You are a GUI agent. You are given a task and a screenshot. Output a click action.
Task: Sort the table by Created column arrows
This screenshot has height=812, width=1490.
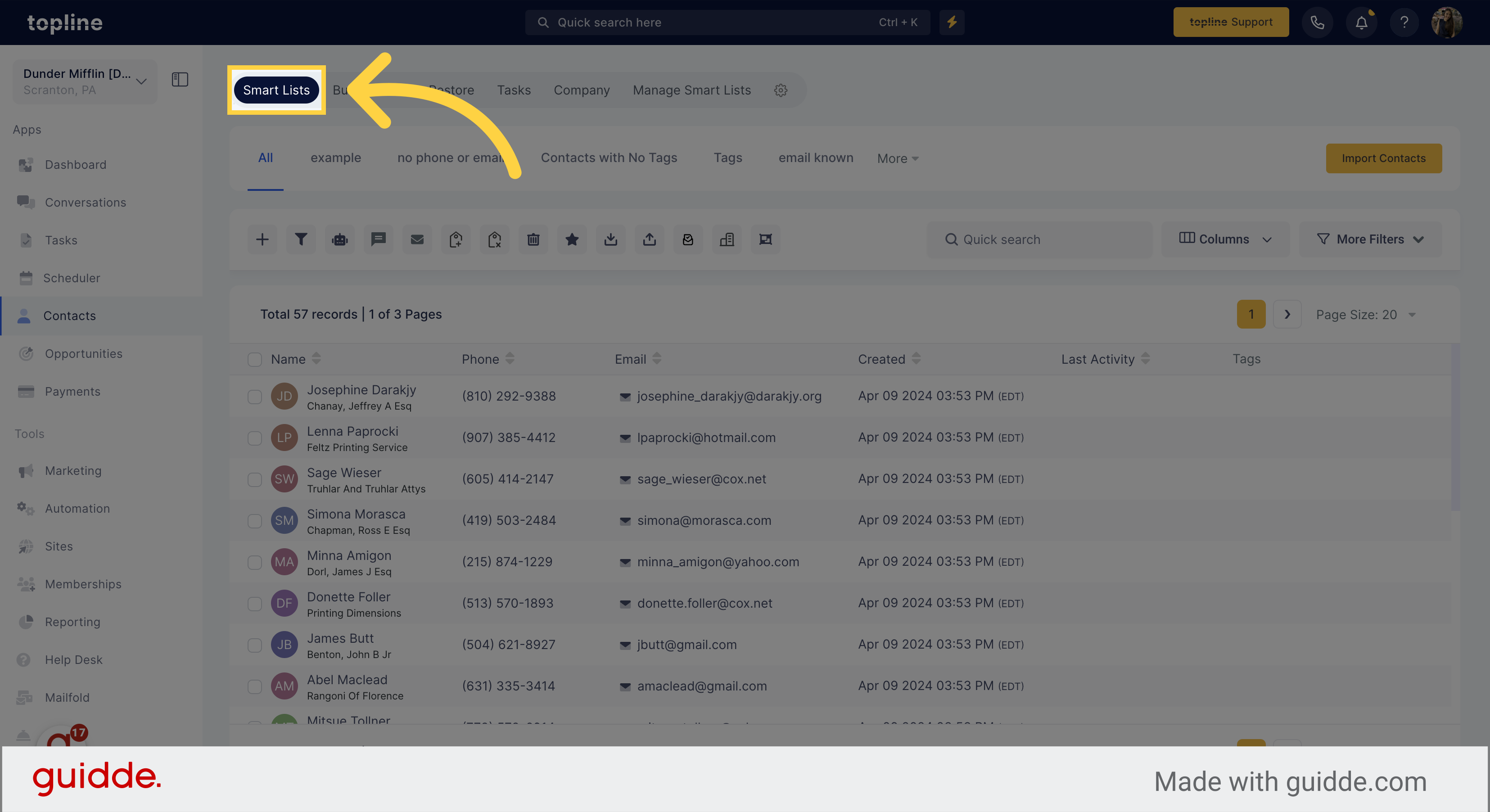(x=916, y=359)
